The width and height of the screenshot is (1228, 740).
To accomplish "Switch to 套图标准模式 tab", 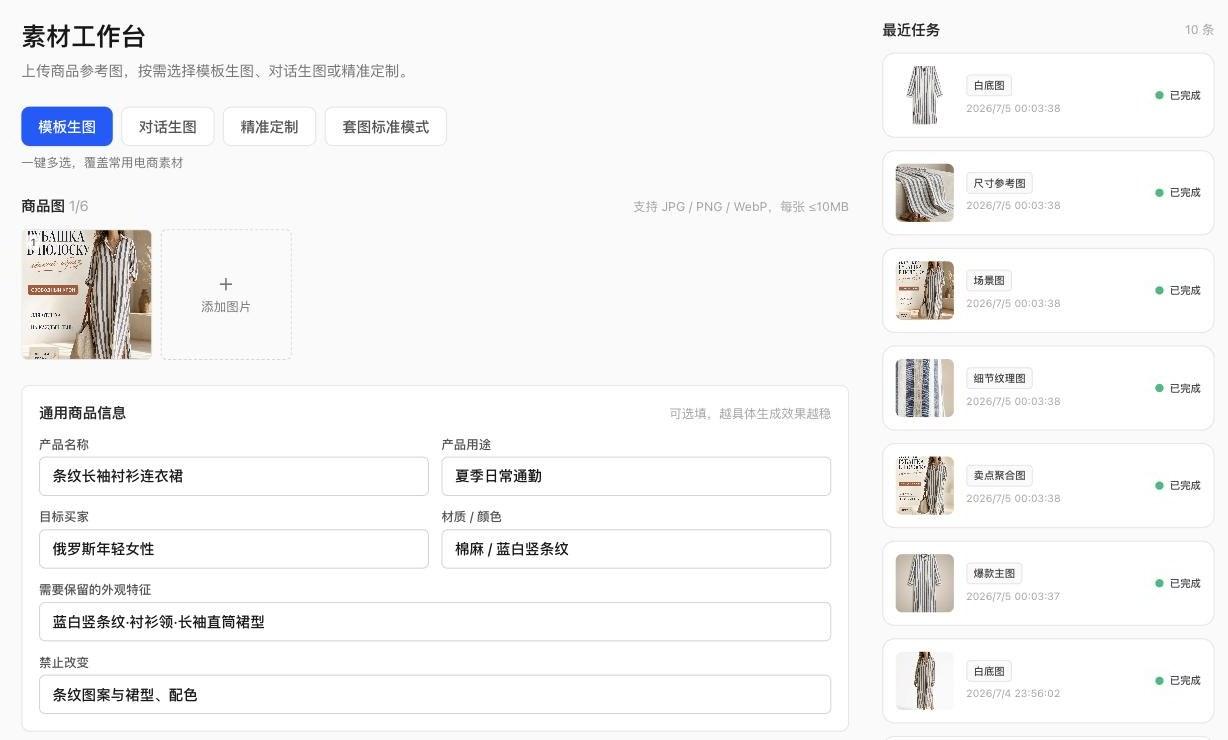I will point(386,127).
